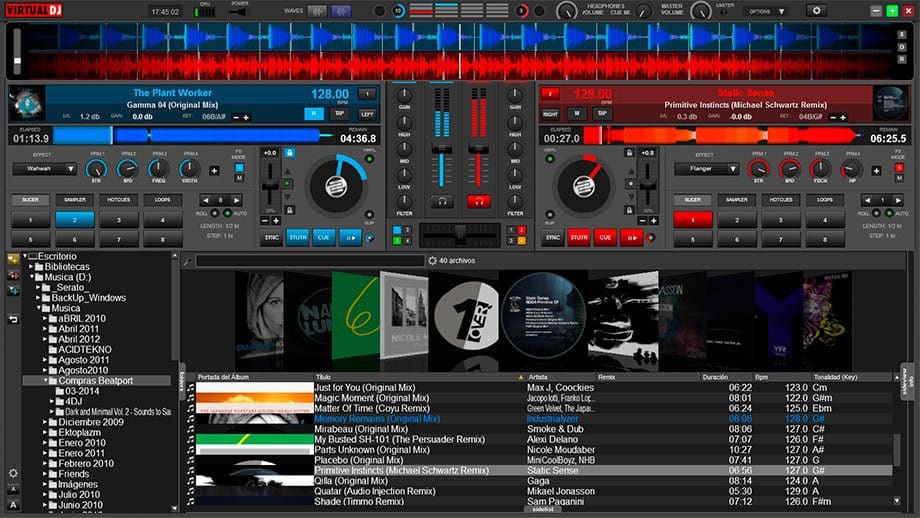
Task: Click the search magnifier icon in browser
Action: [x=187, y=261]
